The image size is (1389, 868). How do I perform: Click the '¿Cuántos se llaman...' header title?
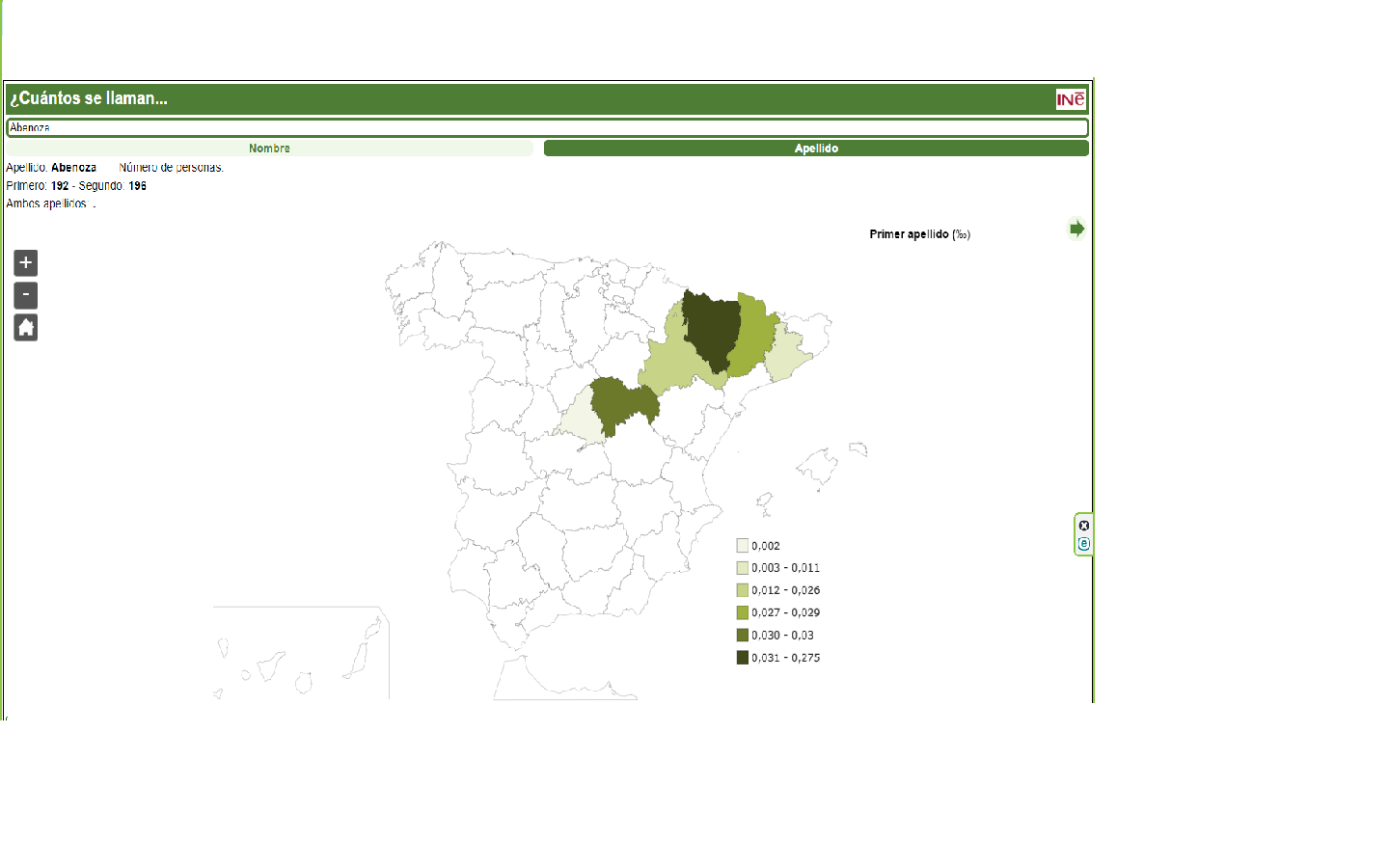pos(89,98)
